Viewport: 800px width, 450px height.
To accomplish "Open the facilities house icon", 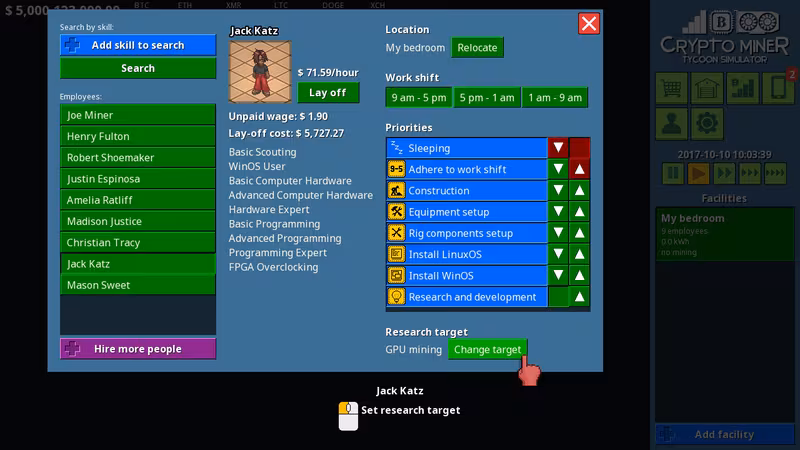I will 707,88.
